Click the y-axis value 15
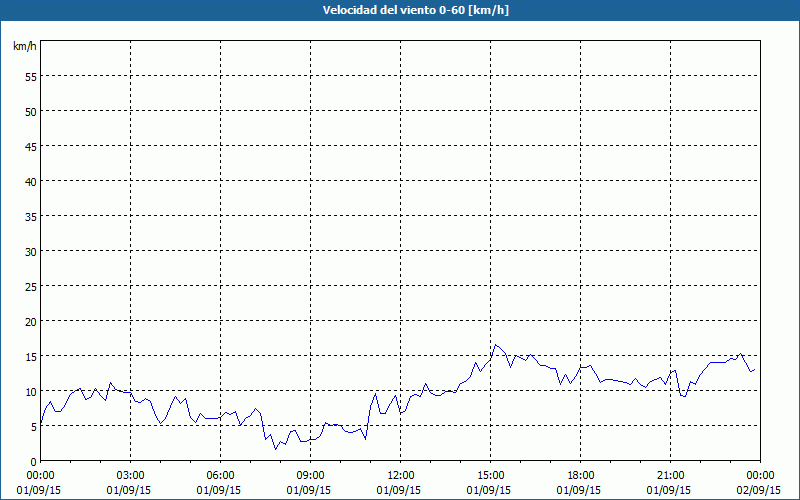The height and width of the screenshot is (500, 800). (31, 356)
